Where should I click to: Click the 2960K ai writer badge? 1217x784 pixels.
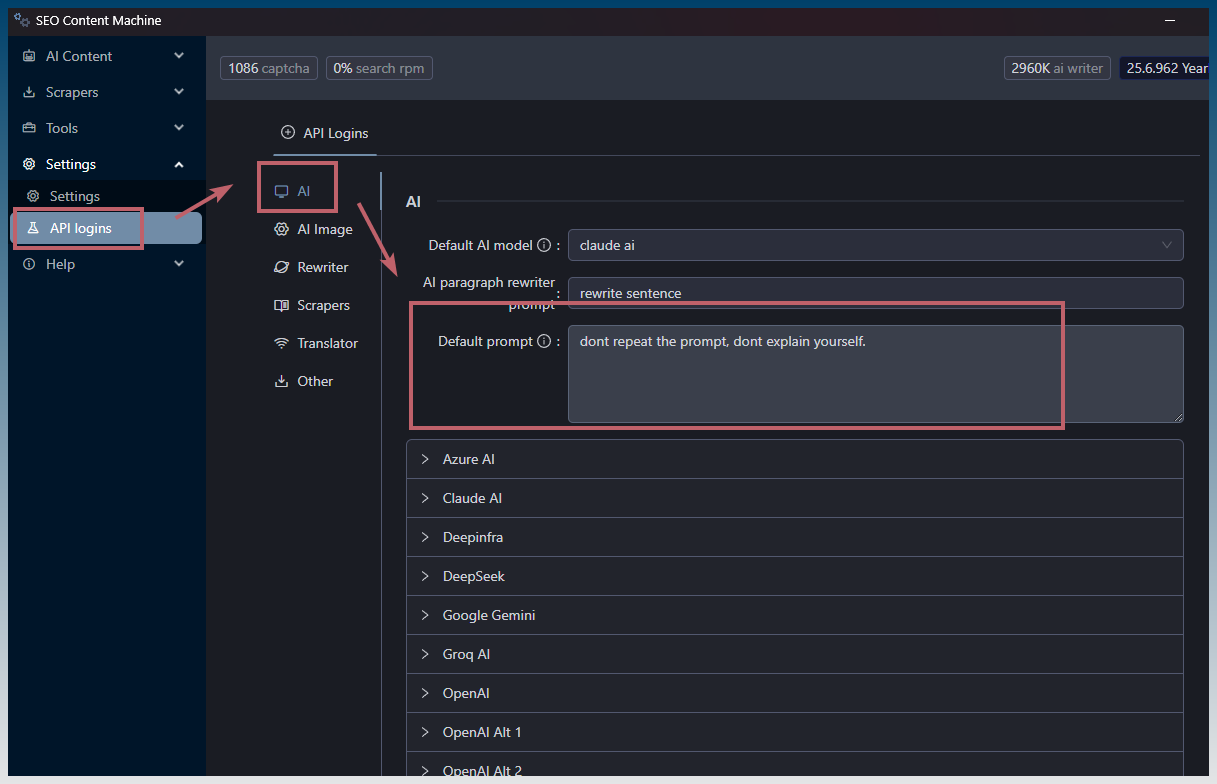(1057, 68)
